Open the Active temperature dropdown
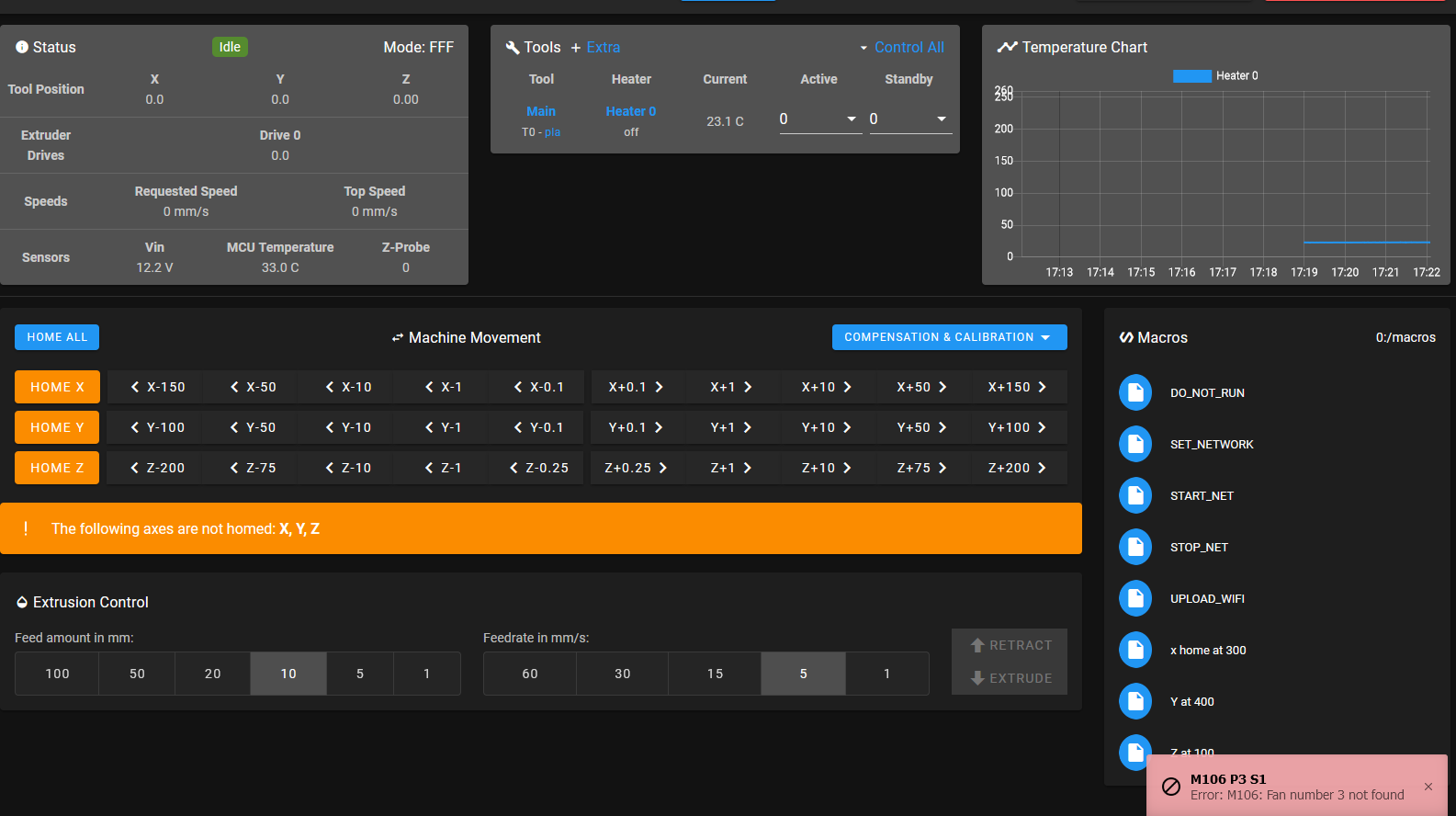1456x816 pixels. click(x=852, y=119)
